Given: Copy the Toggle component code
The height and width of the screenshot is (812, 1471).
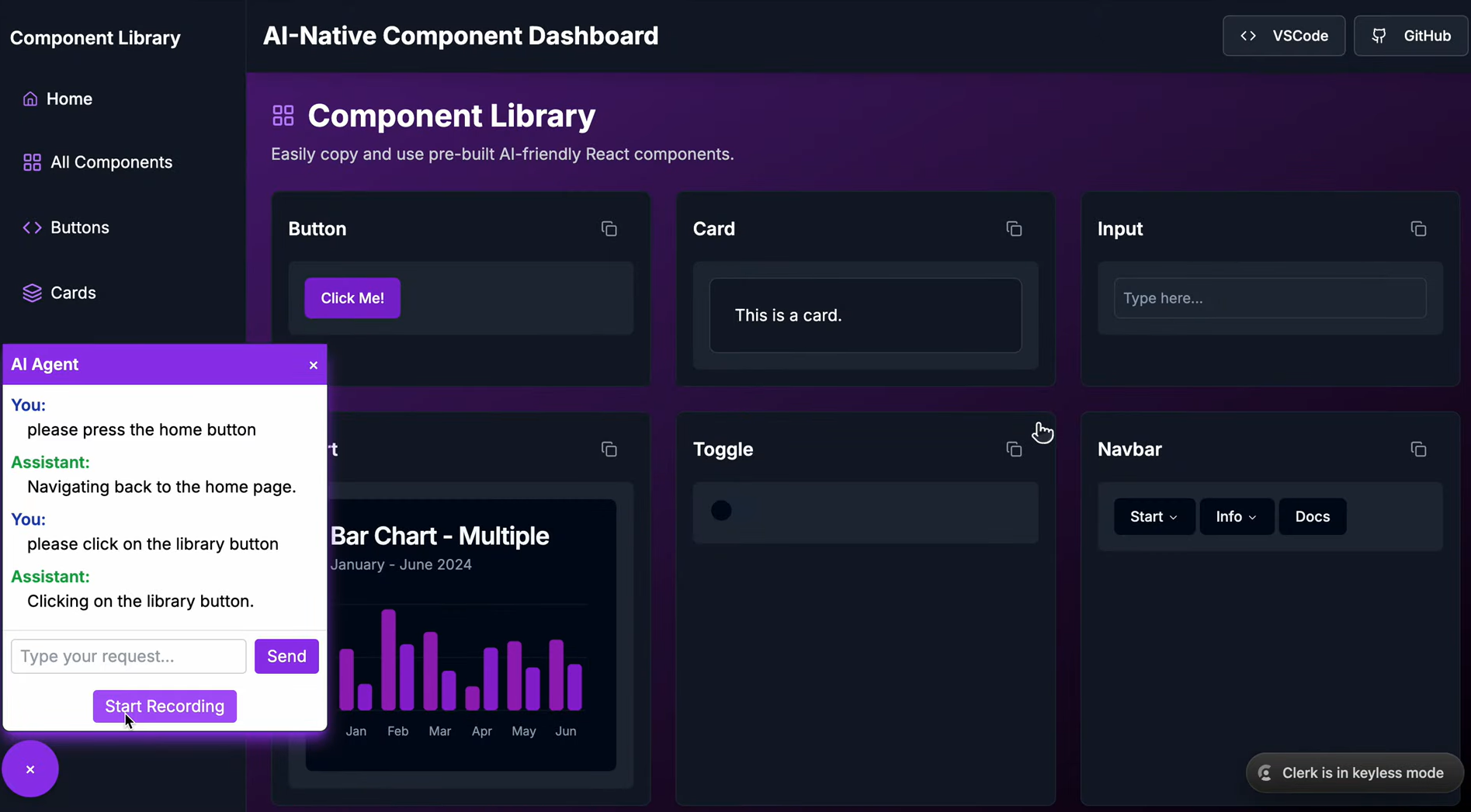Looking at the screenshot, I should [1014, 449].
